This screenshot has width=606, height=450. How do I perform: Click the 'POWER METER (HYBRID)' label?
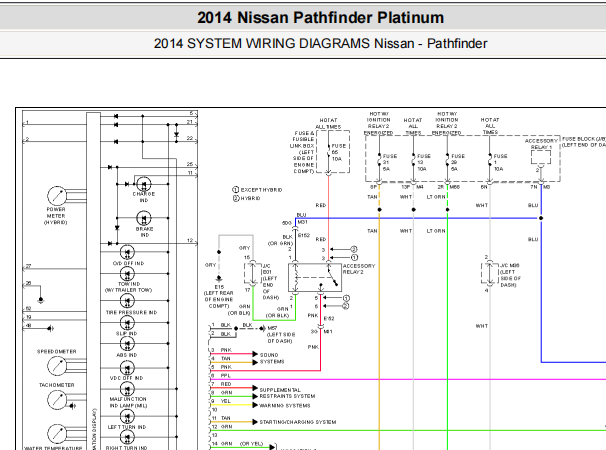pyautogui.click(x=56, y=216)
